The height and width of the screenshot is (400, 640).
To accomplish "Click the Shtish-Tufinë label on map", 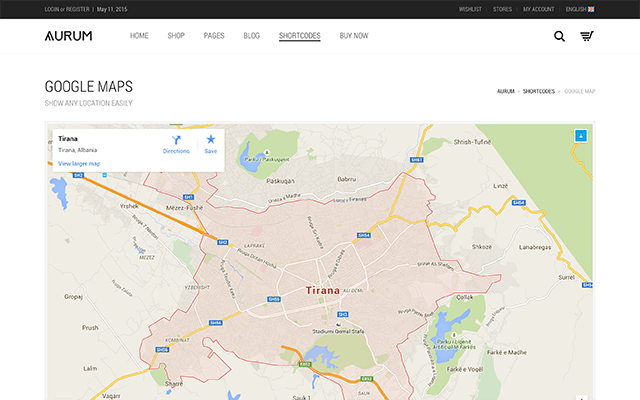I will click(472, 142).
